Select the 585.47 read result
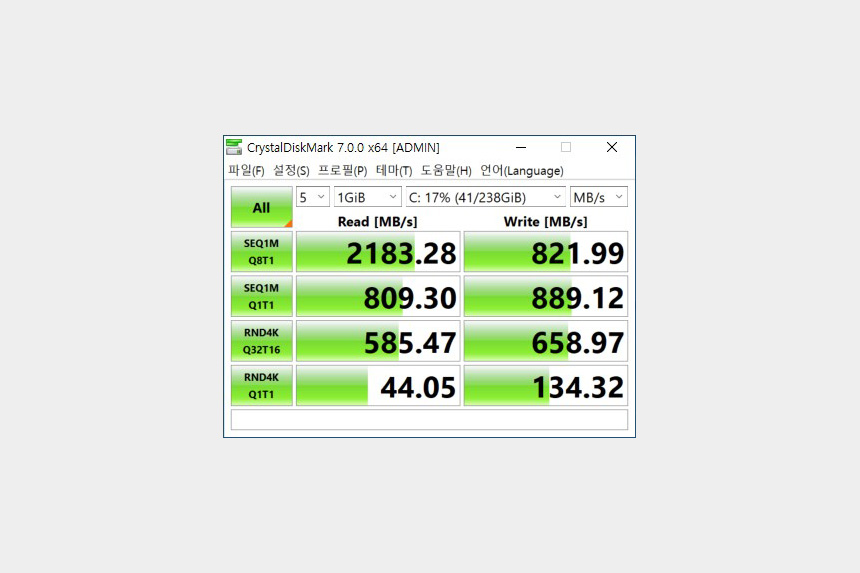 point(378,341)
